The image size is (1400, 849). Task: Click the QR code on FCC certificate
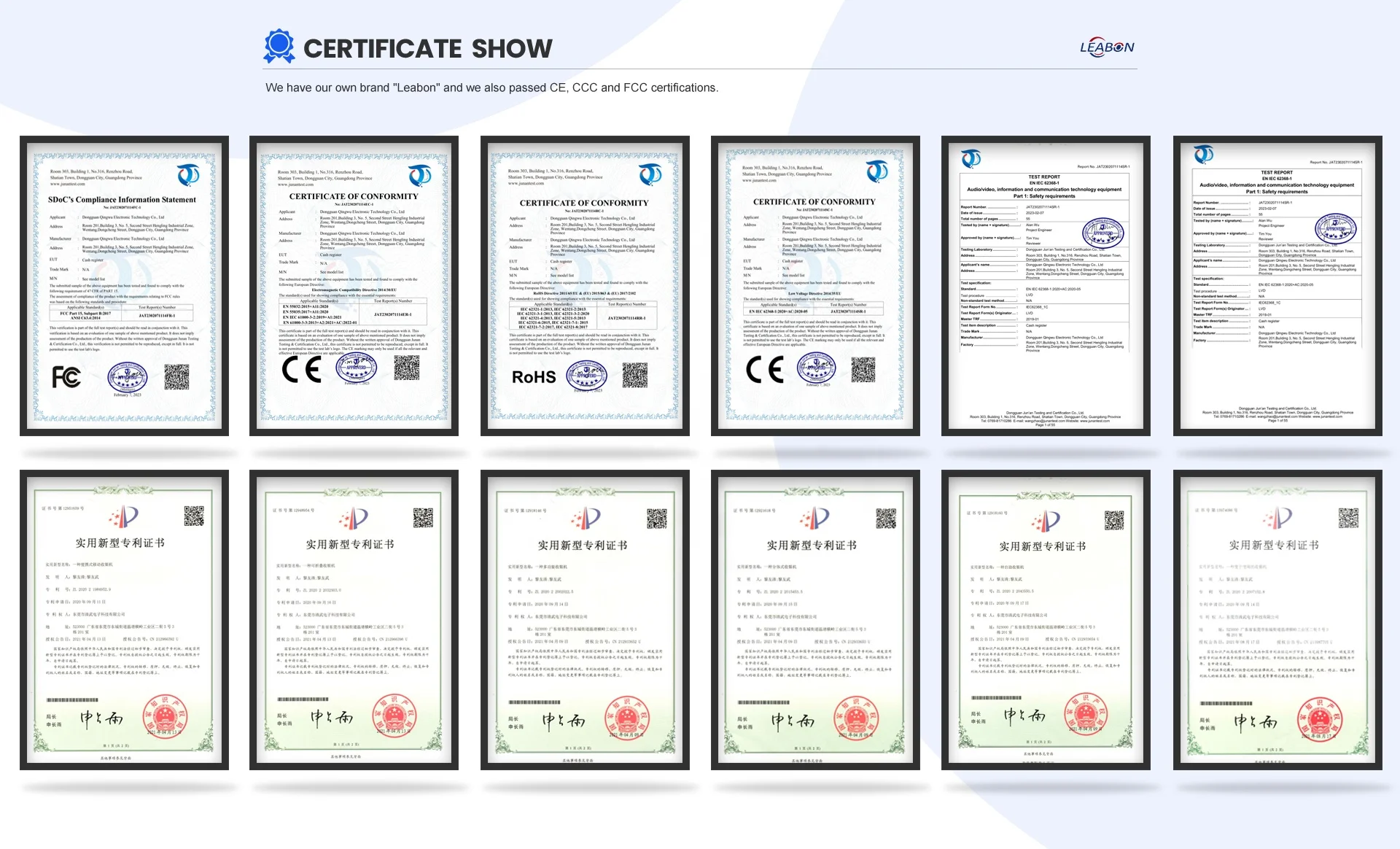pos(176,376)
